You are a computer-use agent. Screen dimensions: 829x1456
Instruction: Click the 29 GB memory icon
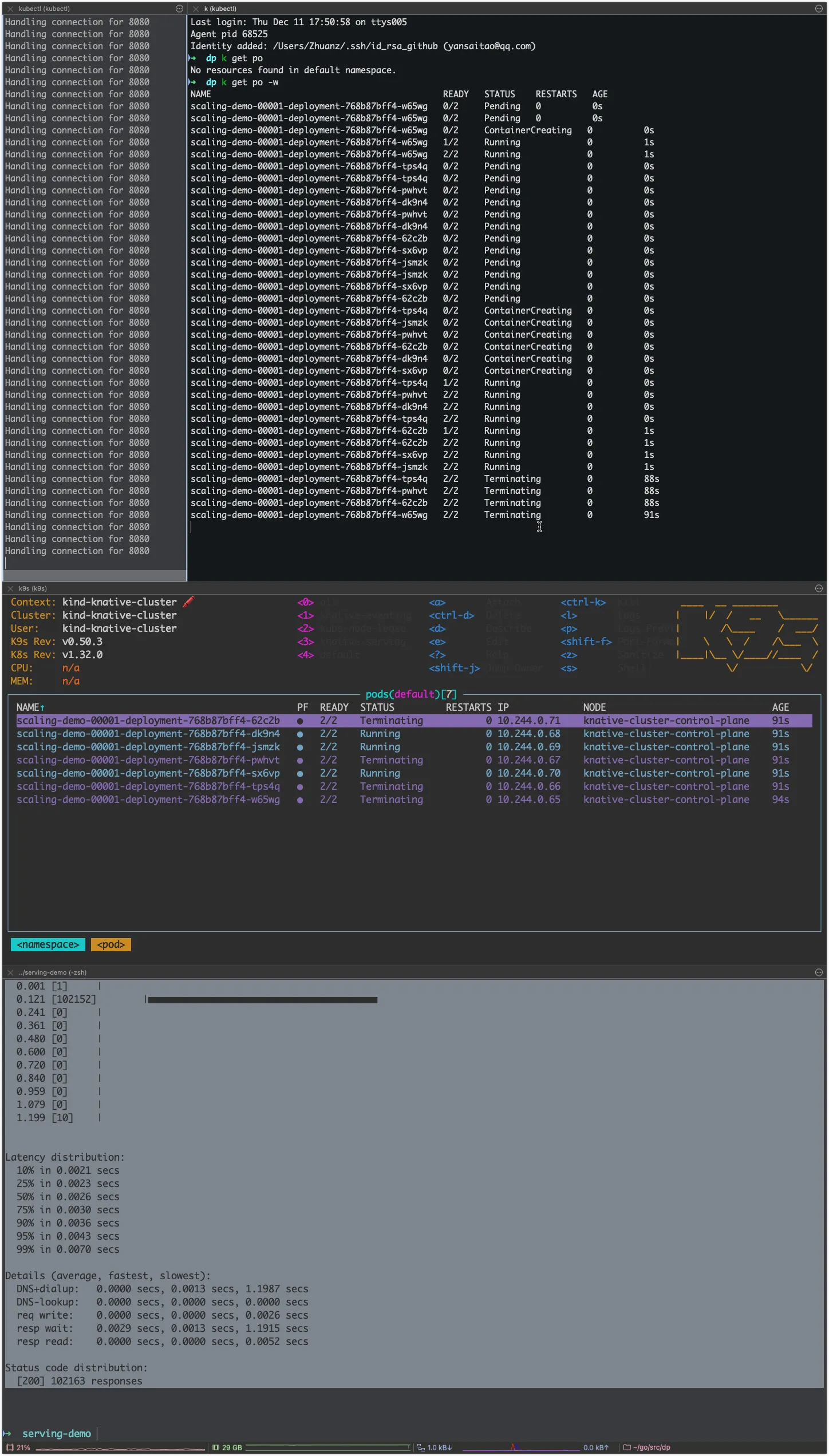(216, 1447)
